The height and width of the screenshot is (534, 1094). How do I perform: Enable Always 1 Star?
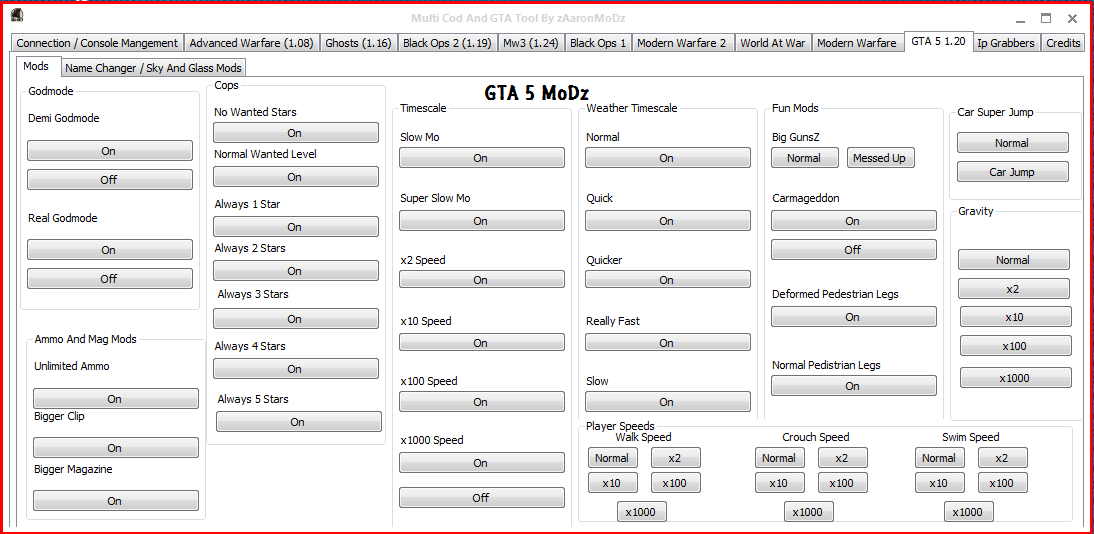[296, 227]
